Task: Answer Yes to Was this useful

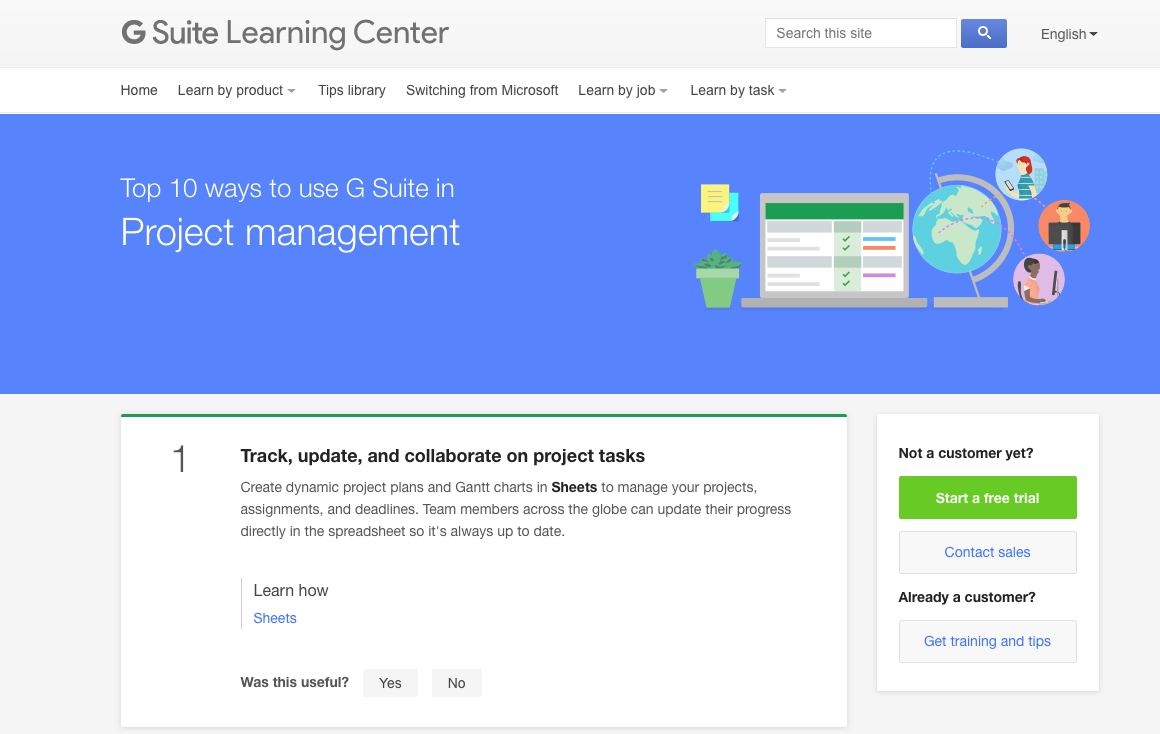Action: pyautogui.click(x=390, y=683)
